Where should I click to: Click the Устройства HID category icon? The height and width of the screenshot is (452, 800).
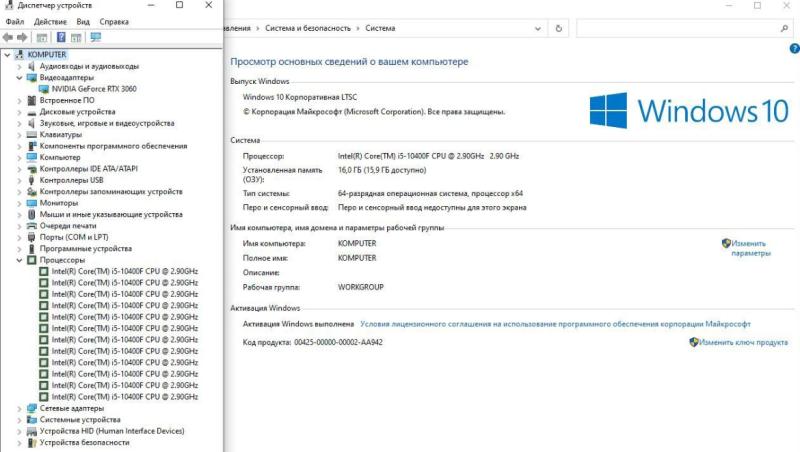(32, 431)
